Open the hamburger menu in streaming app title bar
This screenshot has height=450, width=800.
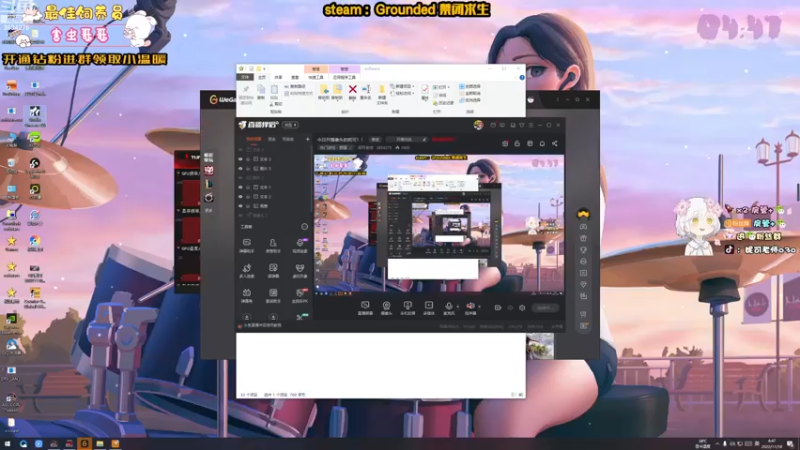click(531, 125)
